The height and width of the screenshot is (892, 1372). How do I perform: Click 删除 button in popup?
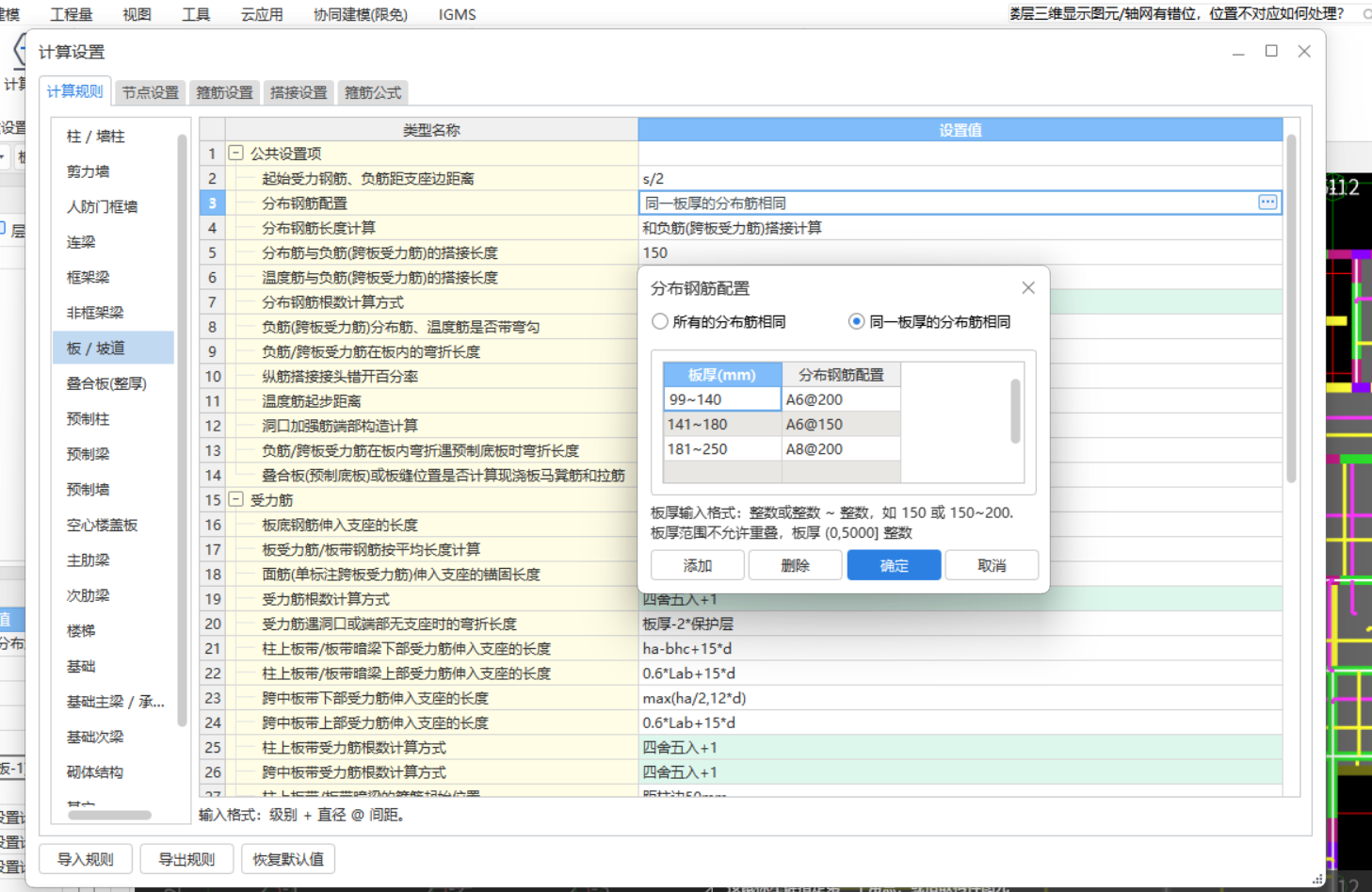click(796, 565)
